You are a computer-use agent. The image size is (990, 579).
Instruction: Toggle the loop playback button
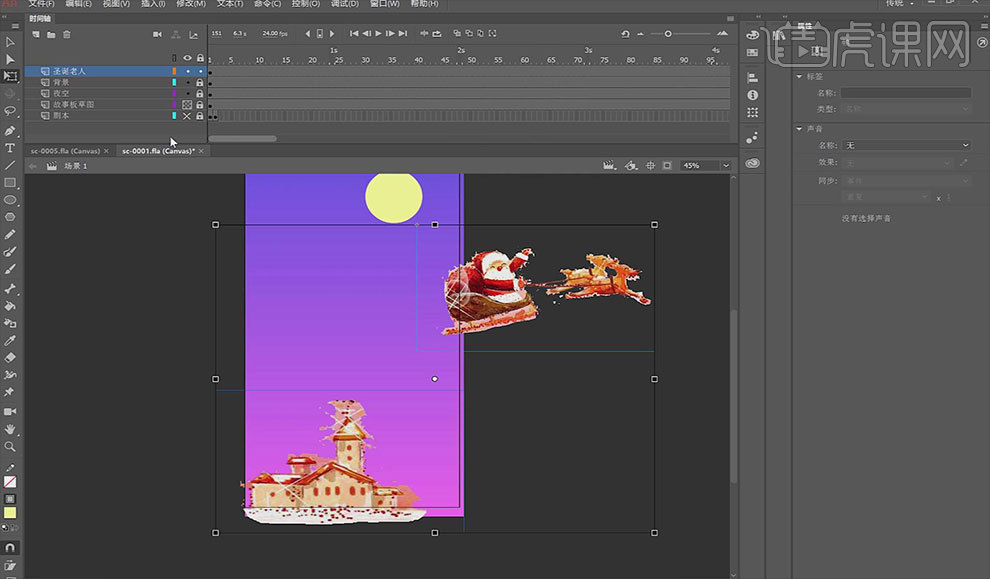[437, 33]
